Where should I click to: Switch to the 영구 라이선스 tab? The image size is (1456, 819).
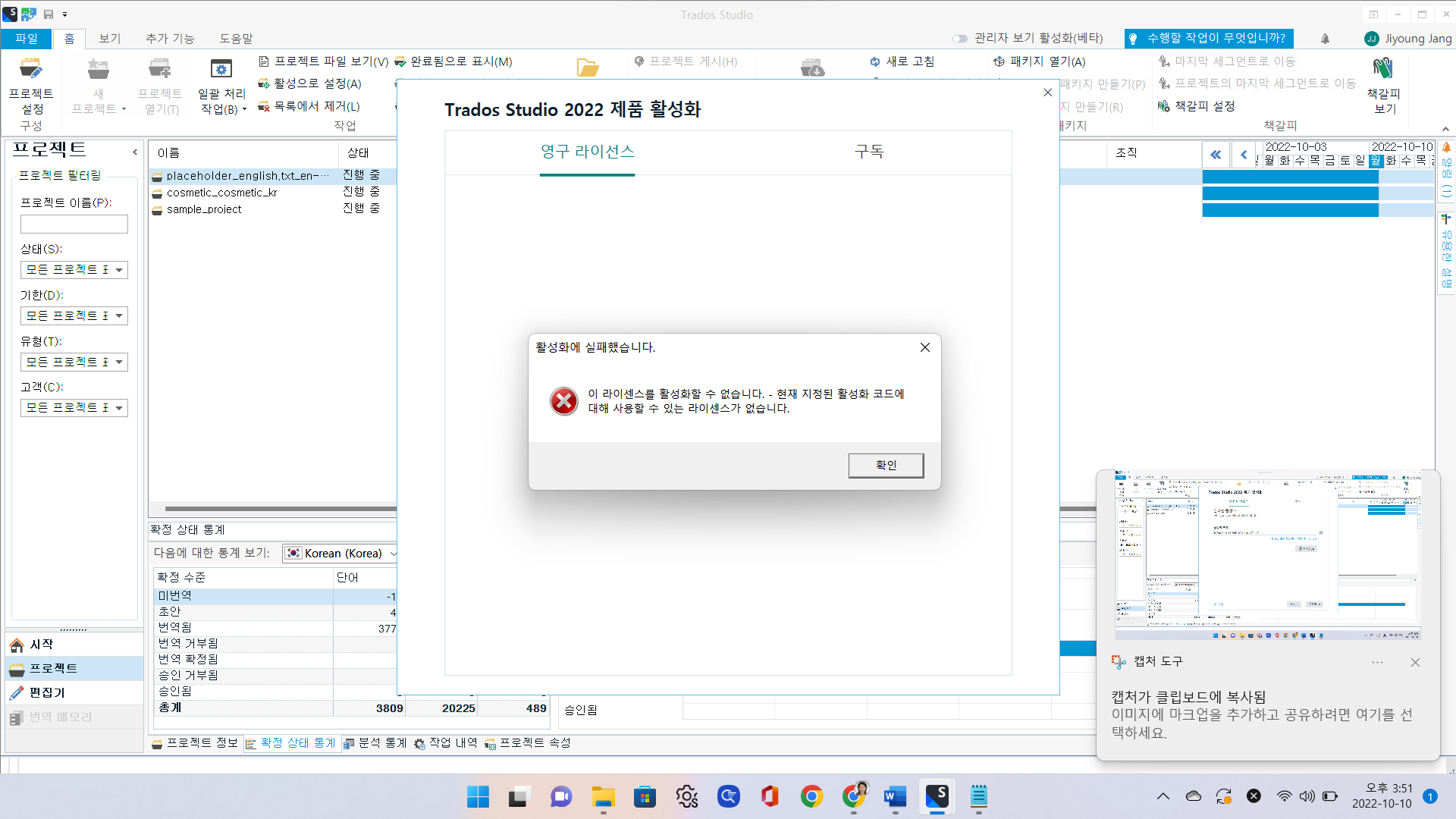click(x=587, y=152)
